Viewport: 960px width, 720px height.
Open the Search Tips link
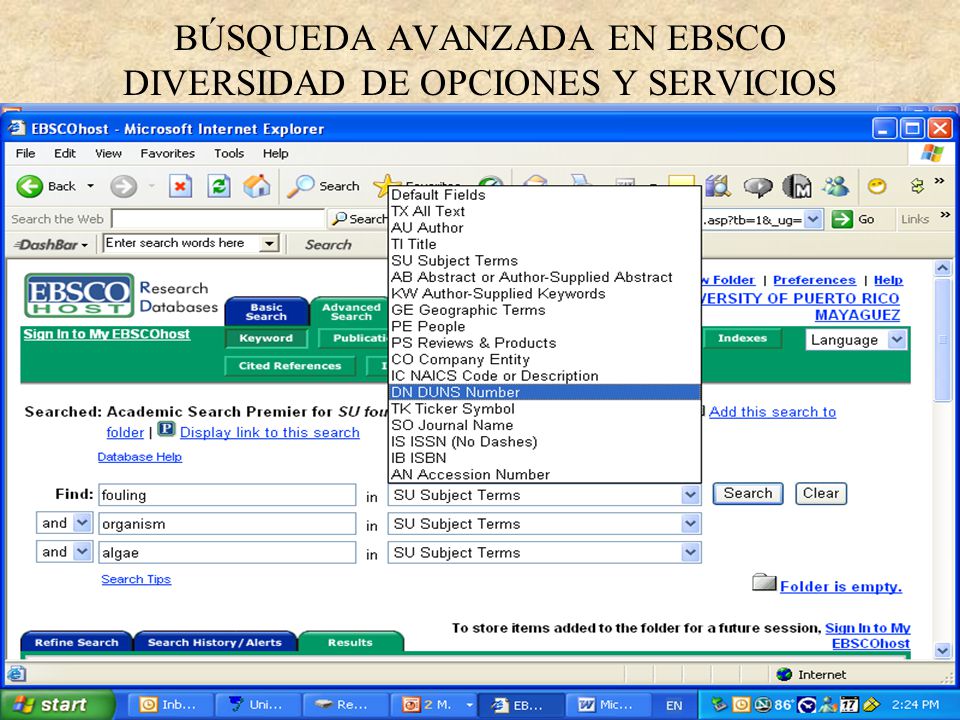pos(136,579)
